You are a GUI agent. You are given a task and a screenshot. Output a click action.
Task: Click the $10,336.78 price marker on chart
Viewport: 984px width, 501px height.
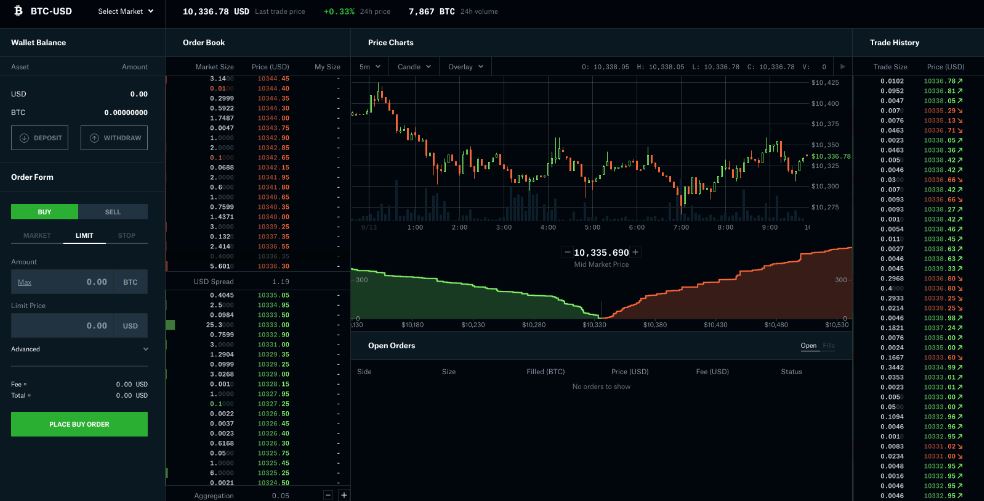[x=831, y=156]
